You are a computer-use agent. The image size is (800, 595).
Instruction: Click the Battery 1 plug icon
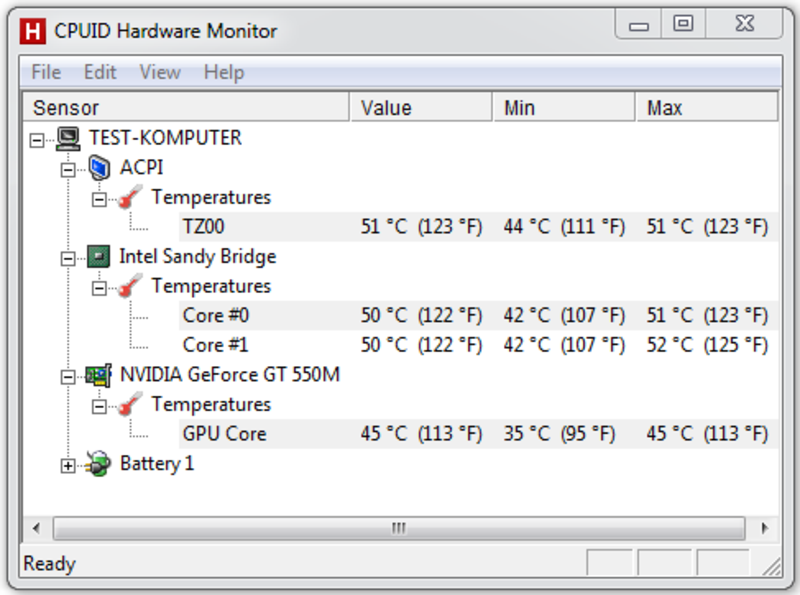pos(98,464)
